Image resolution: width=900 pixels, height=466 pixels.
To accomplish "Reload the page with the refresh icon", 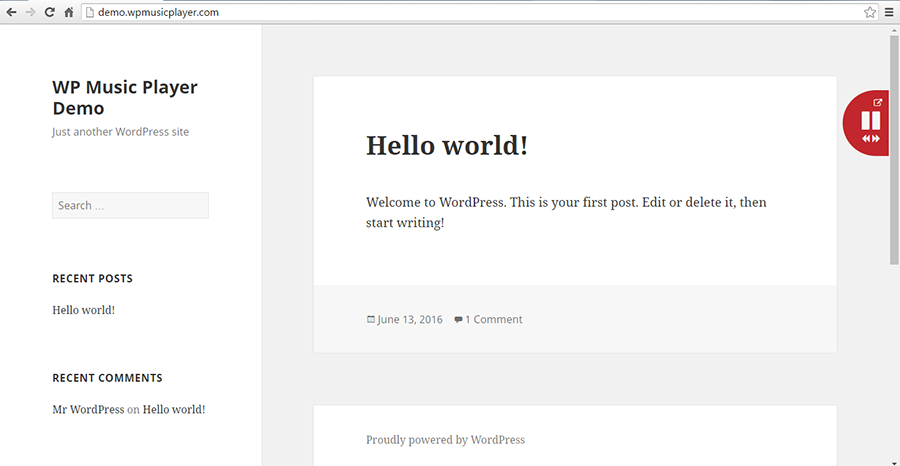I will click(50, 12).
